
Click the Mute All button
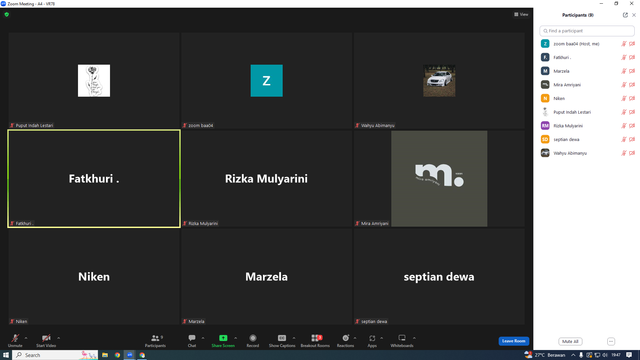coord(570,341)
